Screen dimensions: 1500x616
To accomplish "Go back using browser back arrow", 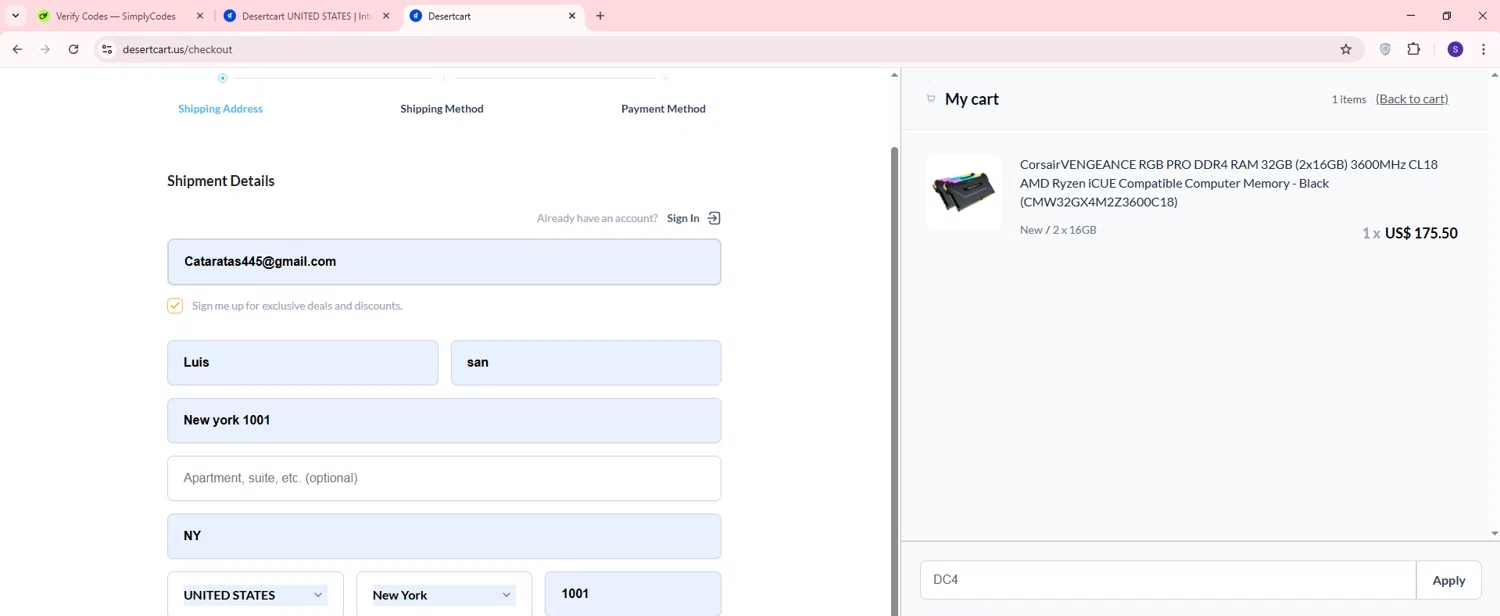I will (x=17, y=49).
